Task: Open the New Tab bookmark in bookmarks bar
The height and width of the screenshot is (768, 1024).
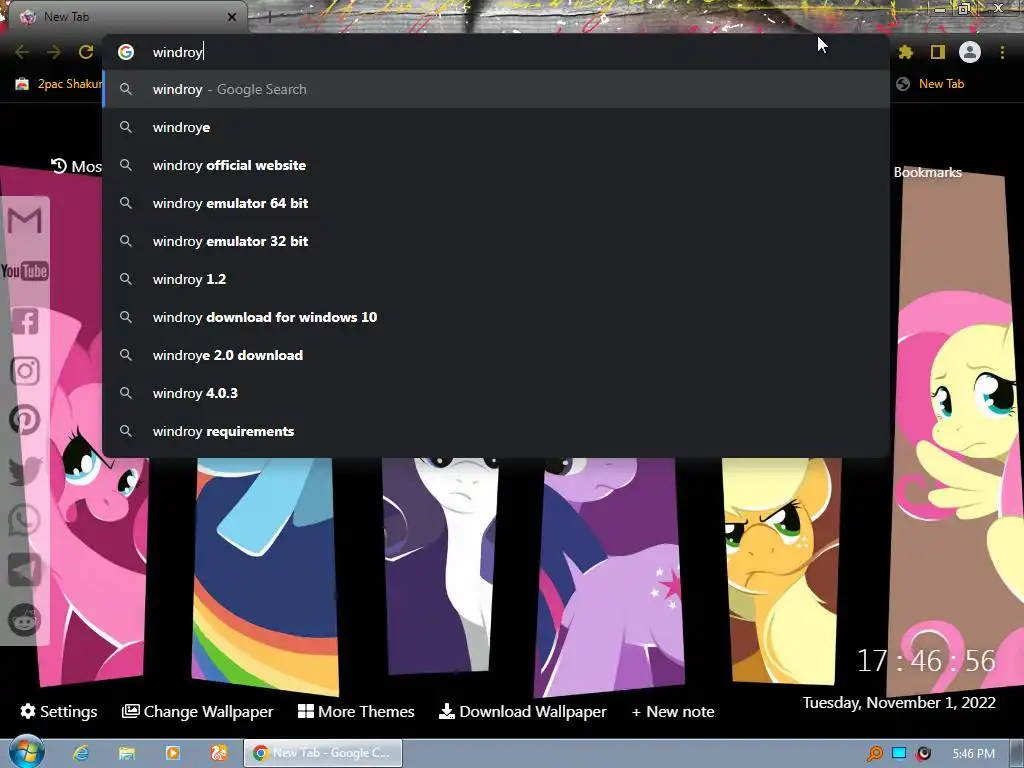Action: (x=931, y=84)
